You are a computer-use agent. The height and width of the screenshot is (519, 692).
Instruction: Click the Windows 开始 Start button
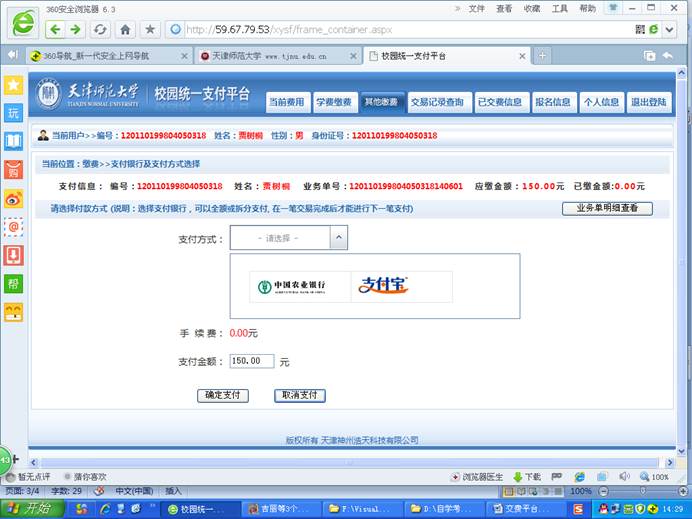coord(32,509)
